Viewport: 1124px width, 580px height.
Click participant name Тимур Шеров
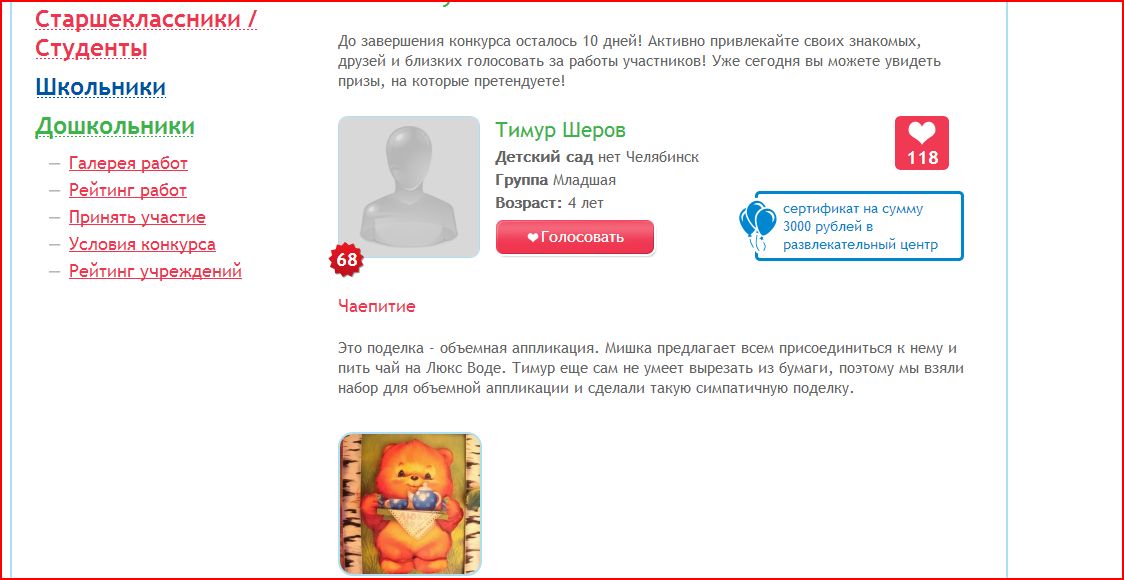point(561,130)
